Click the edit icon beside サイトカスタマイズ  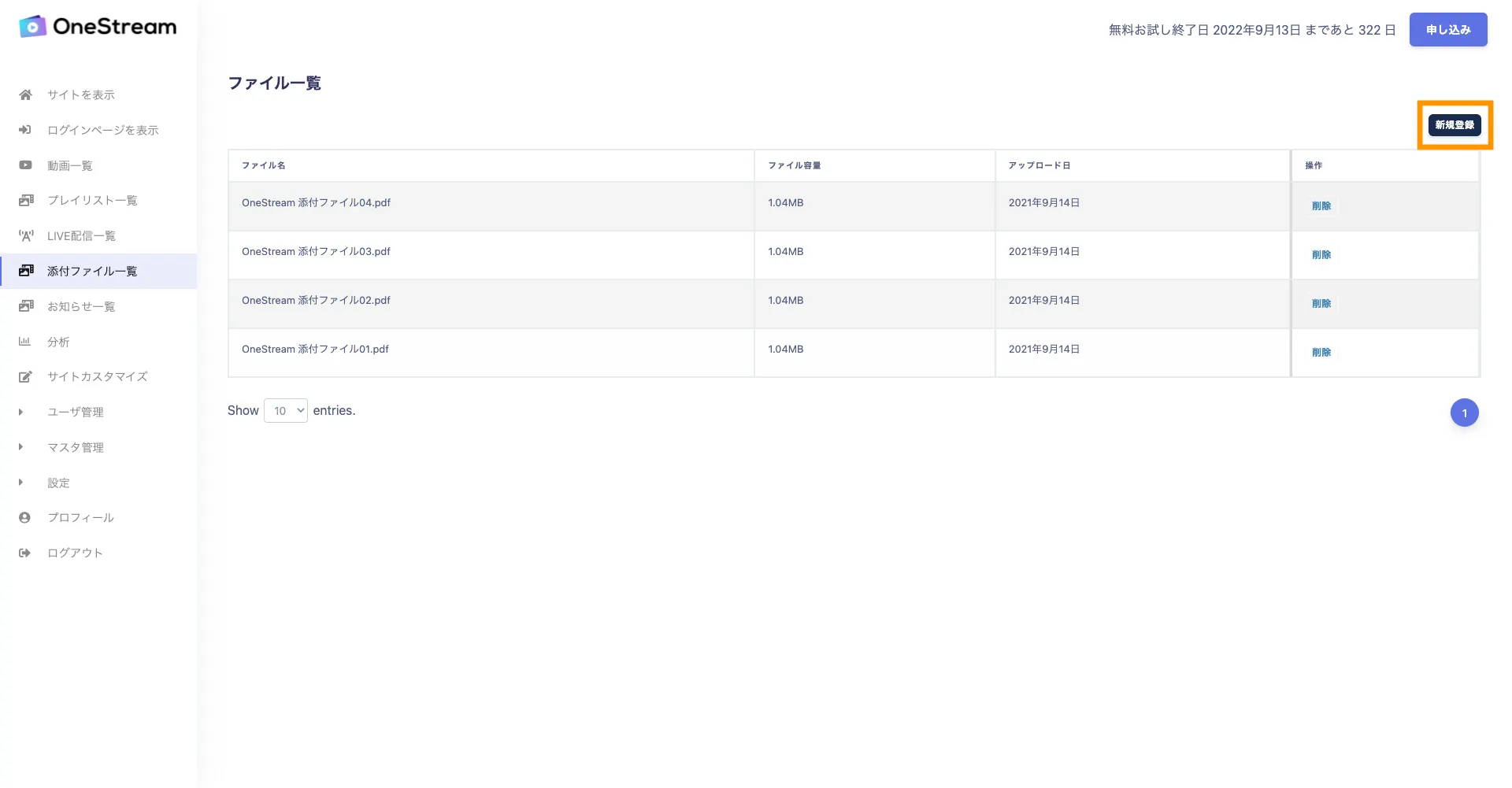coord(25,376)
